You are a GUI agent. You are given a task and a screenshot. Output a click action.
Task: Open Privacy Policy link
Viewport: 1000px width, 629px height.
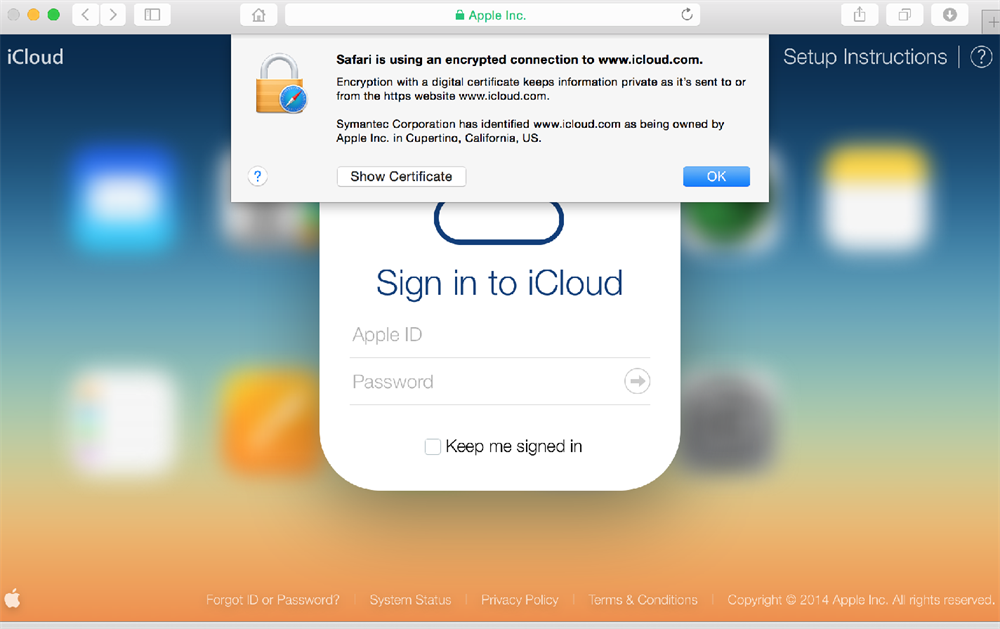(x=520, y=600)
